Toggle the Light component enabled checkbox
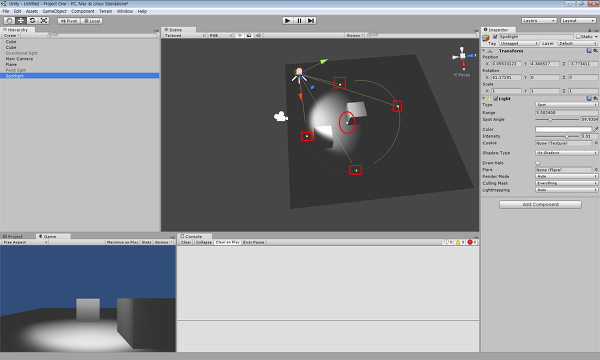Screen dimensions: 600x360 tap(496, 99)
